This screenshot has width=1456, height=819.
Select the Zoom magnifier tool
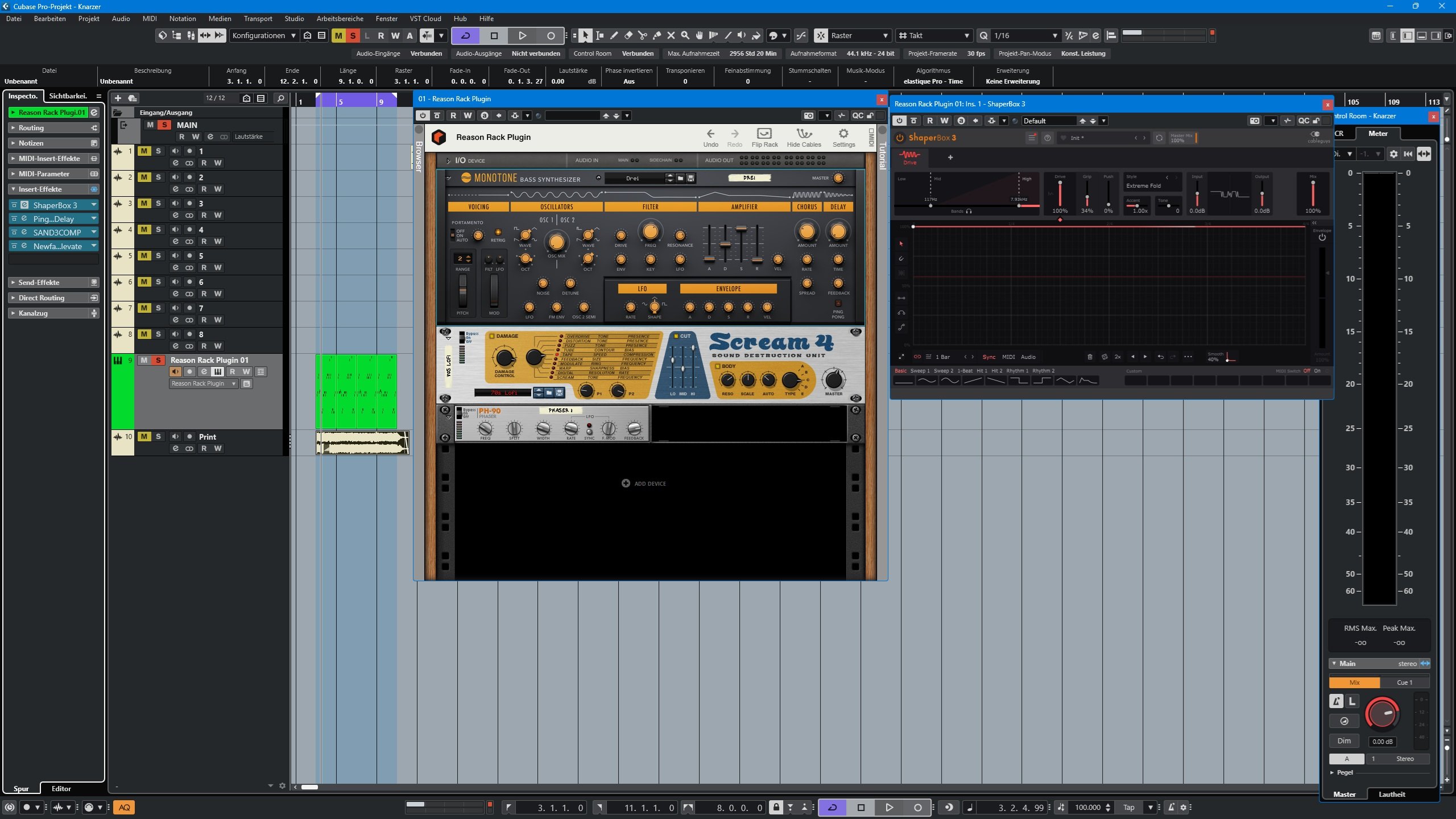tap(685, 35)
